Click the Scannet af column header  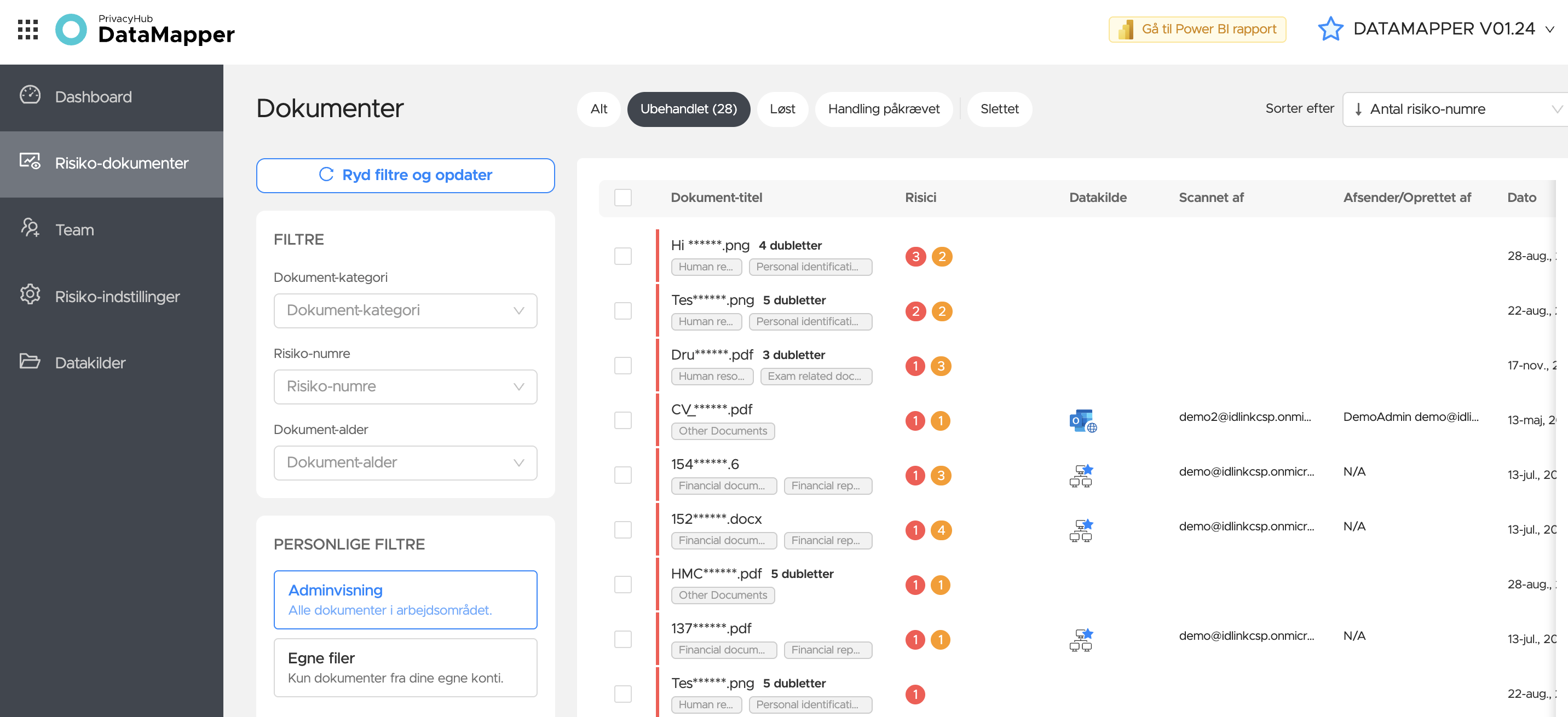pos(1210,198)
